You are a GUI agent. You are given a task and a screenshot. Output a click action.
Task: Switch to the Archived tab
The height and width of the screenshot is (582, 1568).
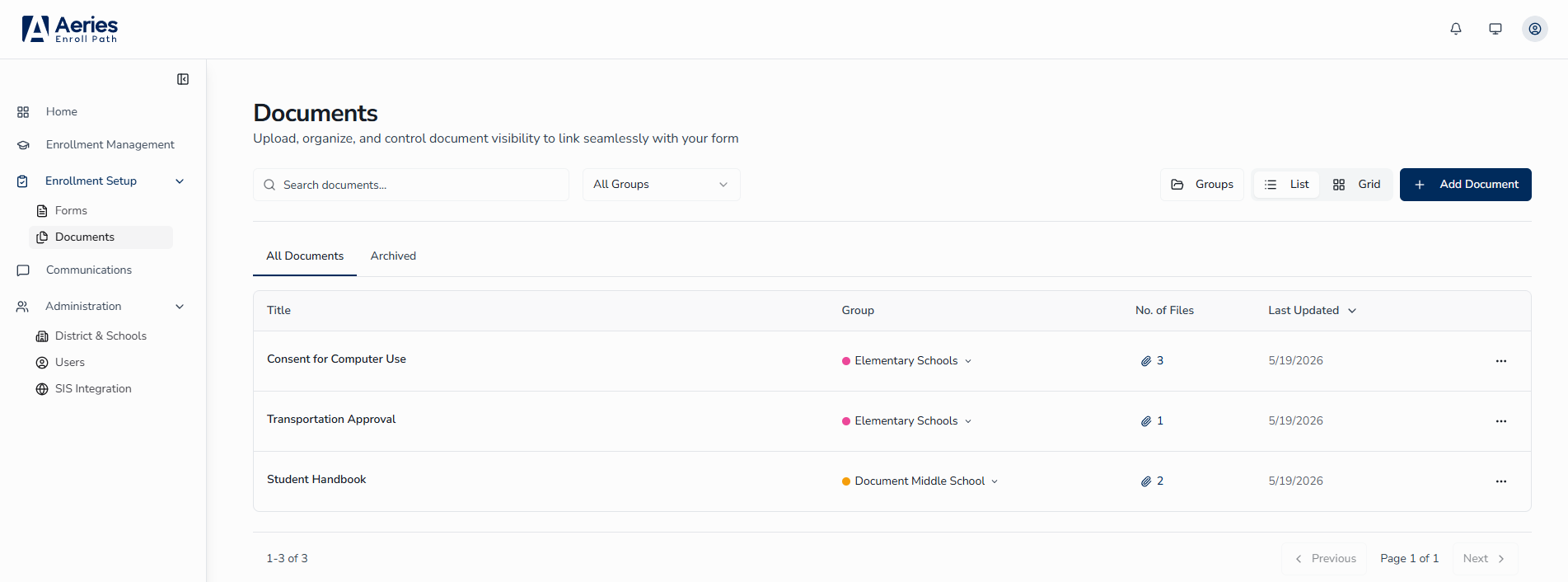[393, 256]
